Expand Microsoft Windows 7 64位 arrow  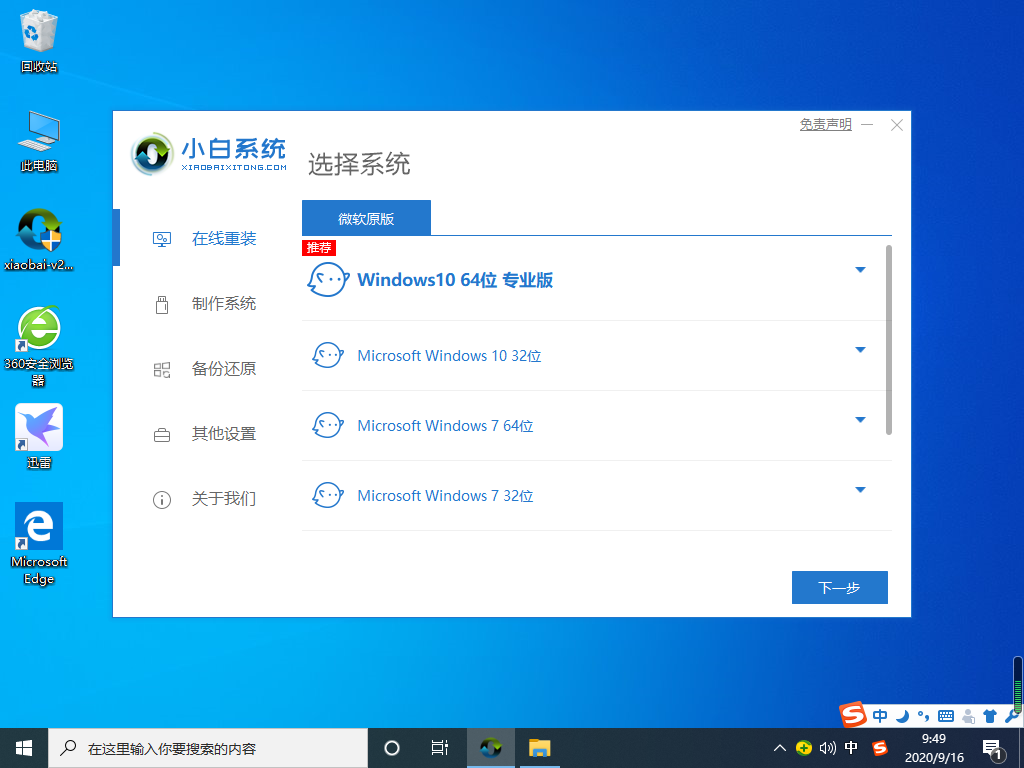point(860,420)
